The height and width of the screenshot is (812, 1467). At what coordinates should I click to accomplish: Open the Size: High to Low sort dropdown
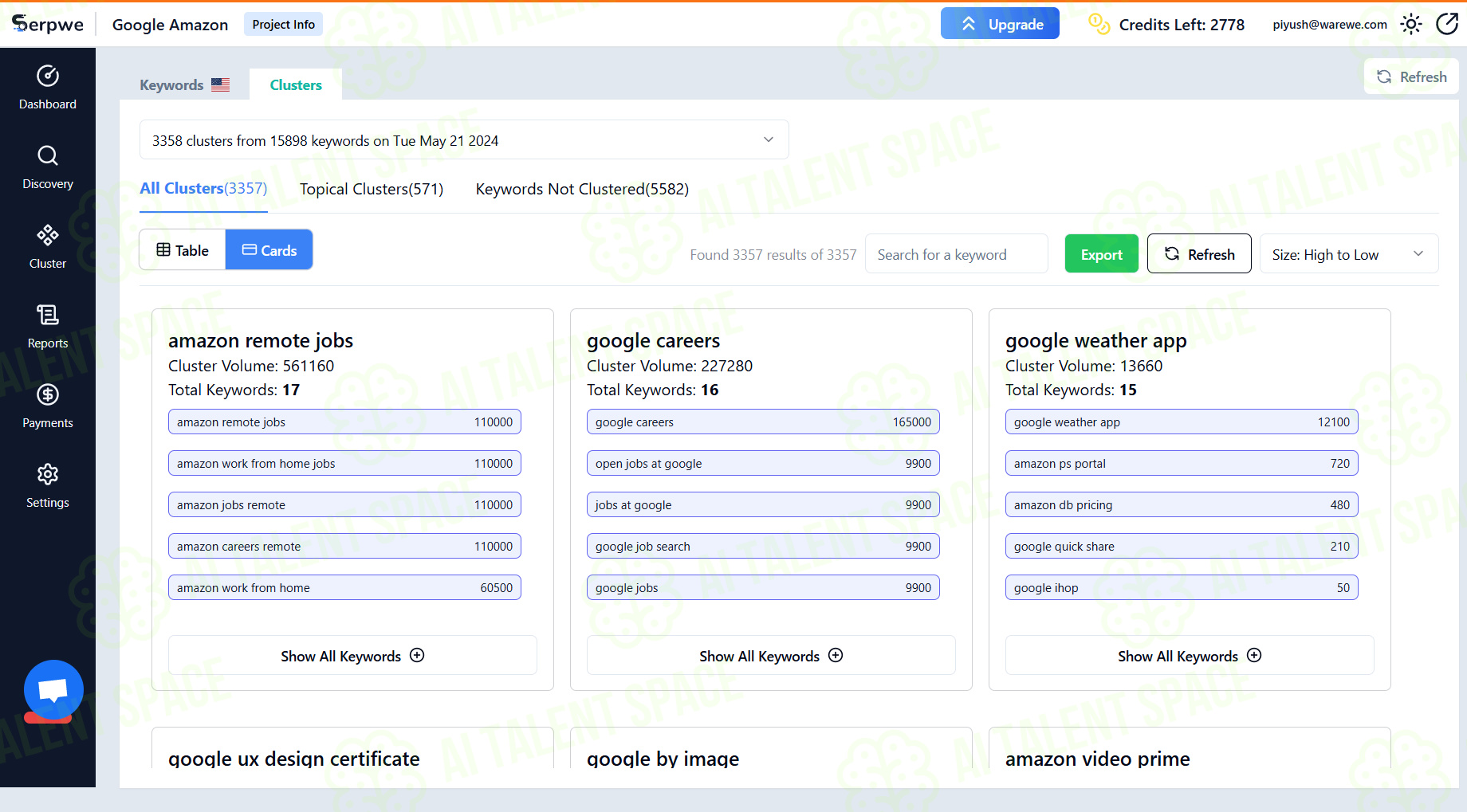(1349, 254)
